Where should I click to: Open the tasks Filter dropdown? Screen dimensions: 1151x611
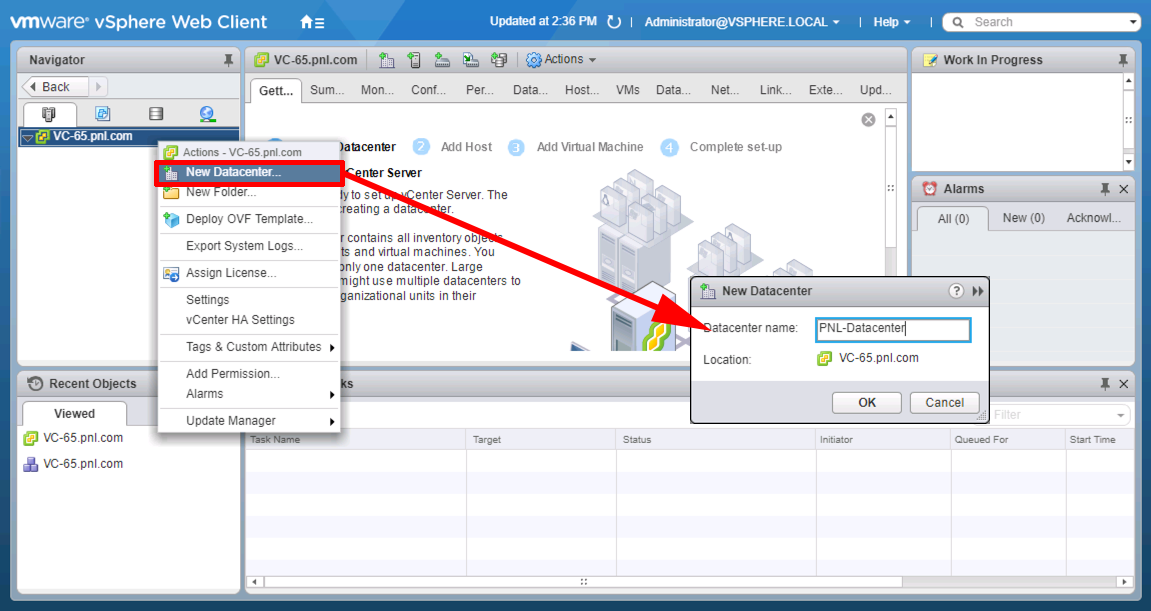click(1121, 415)
